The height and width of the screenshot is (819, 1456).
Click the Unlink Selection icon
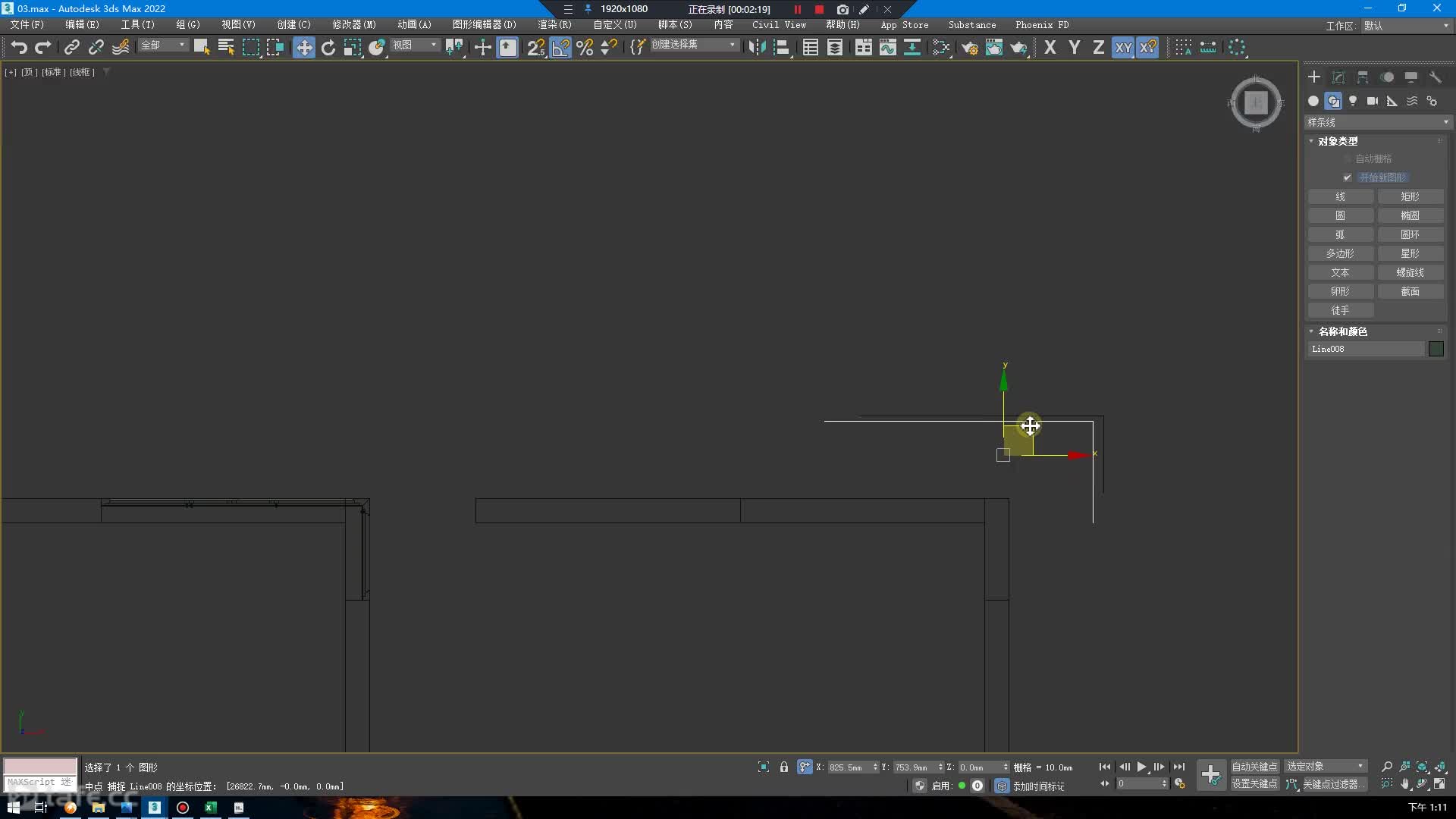click(x=96, y=48)
